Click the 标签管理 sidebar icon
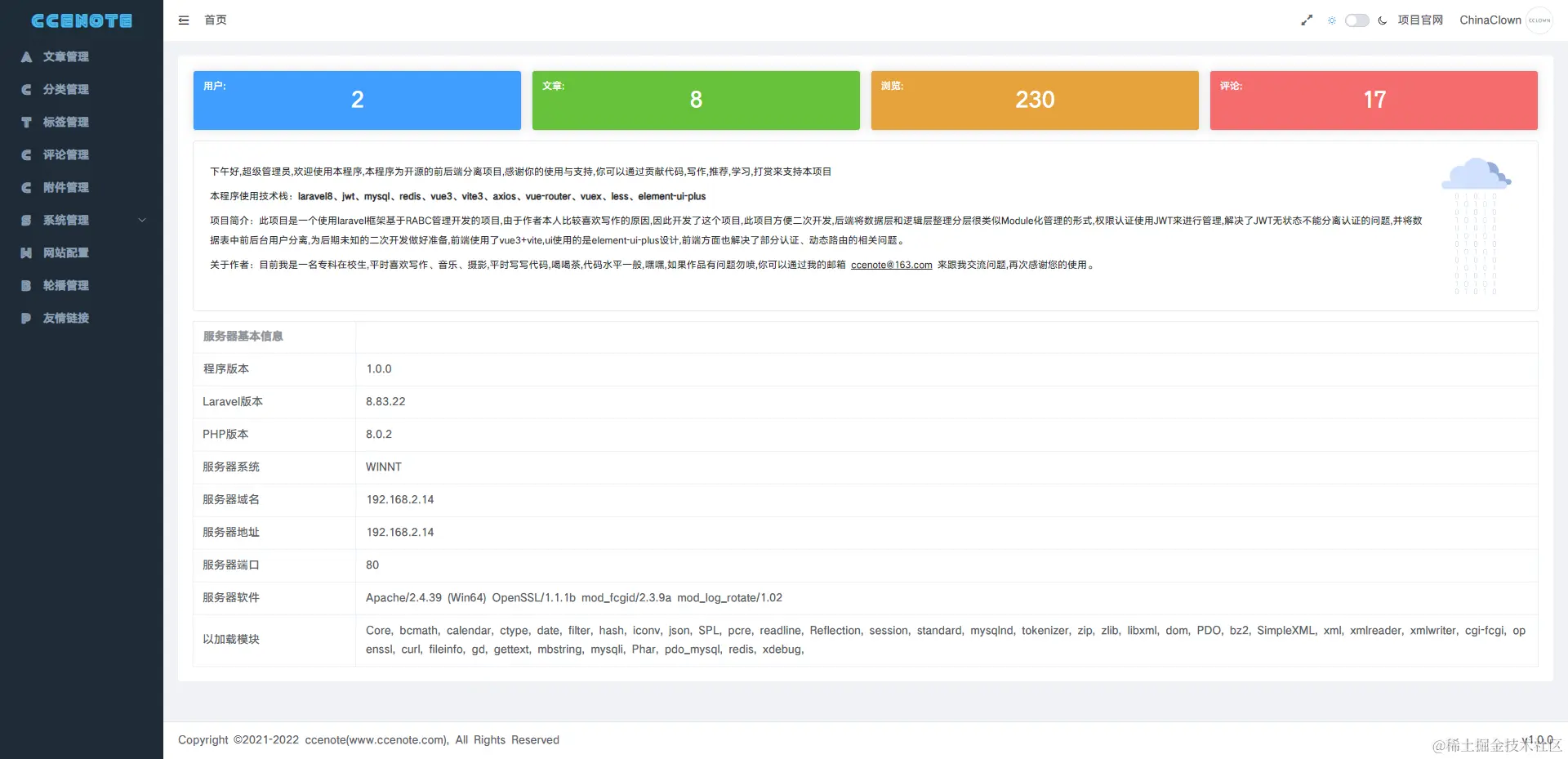Viewport: 1568px width, 759px height. point(26,122)
